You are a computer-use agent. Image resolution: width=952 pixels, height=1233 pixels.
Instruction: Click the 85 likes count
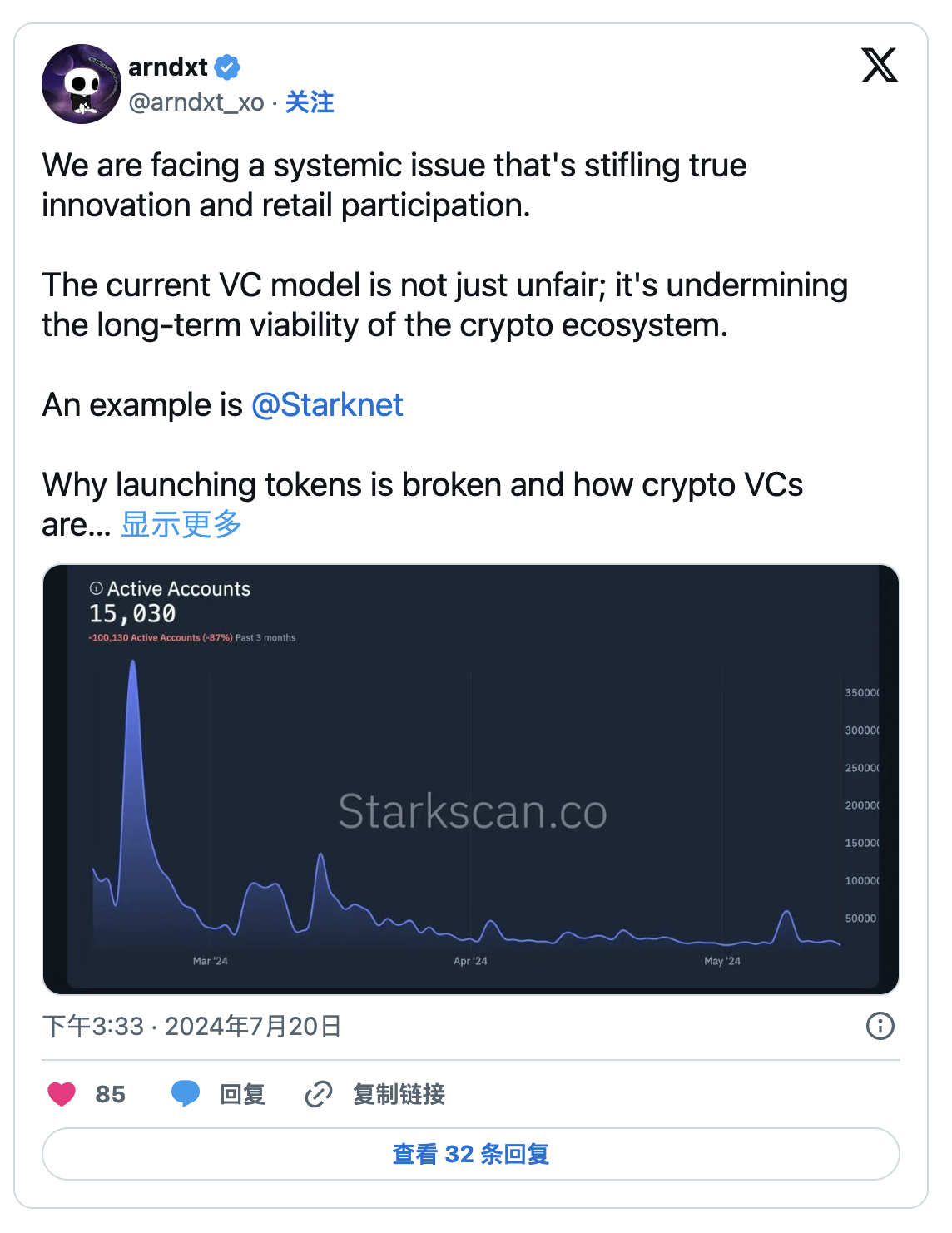click(x=110, y=1094)
